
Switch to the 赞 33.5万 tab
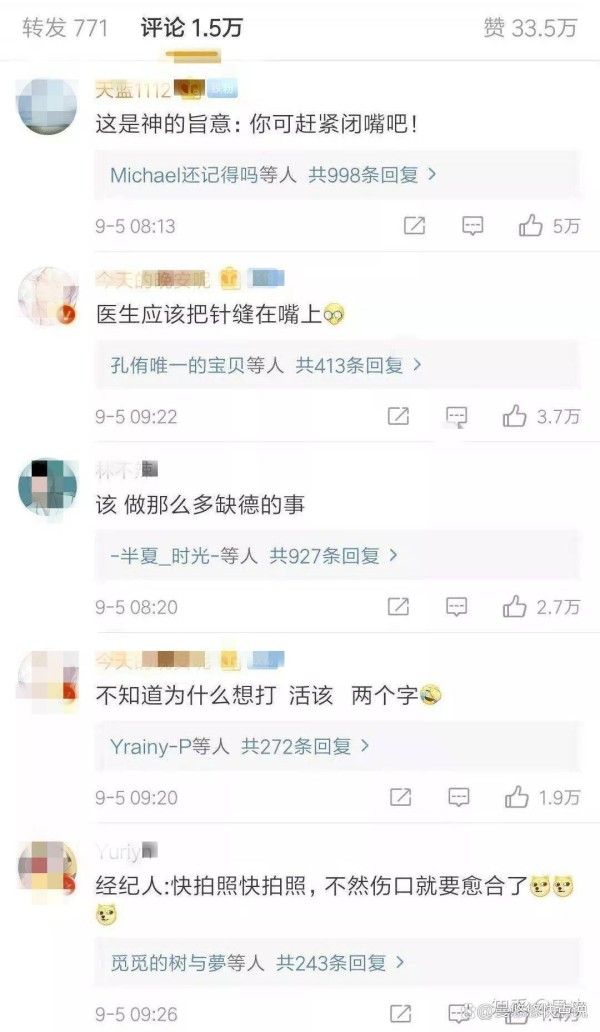[x=530, y=28]
